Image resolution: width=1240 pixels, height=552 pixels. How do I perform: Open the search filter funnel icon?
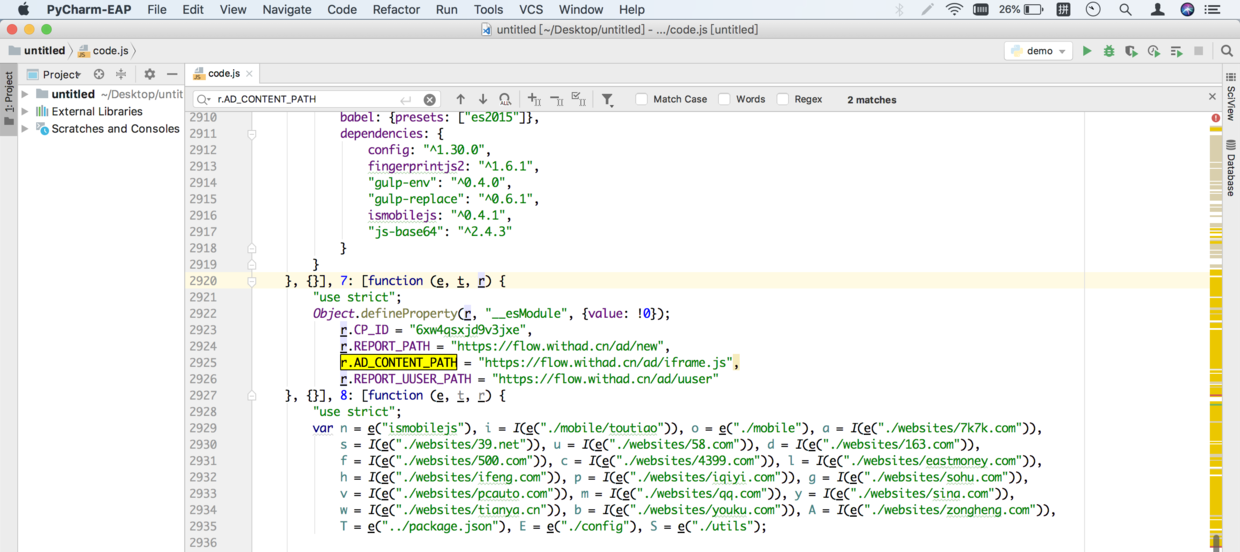[x=607, y=99]
